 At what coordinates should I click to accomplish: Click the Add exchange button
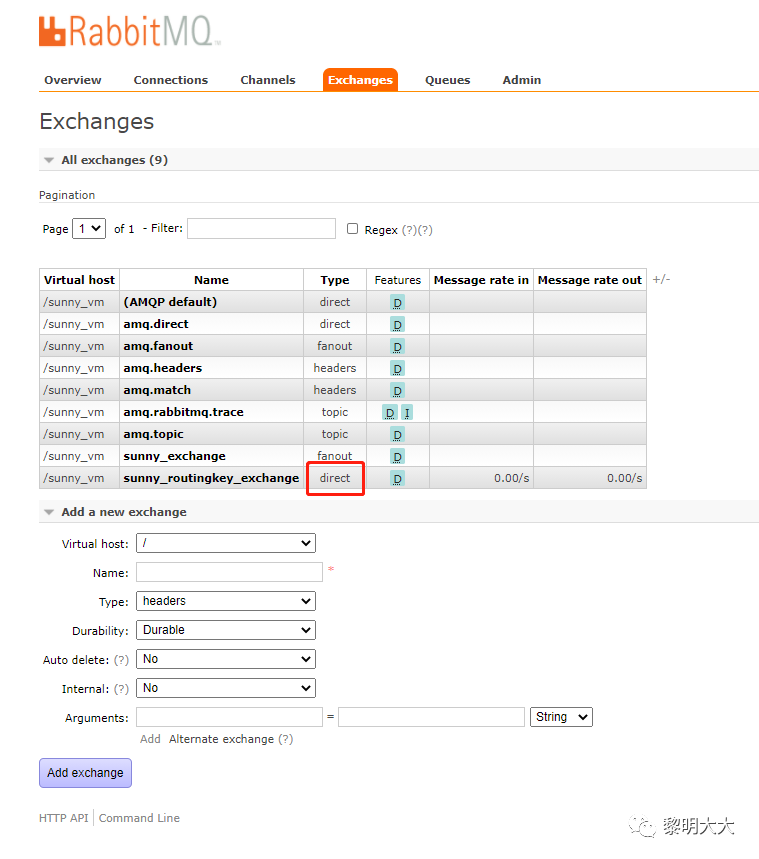[x=85, y=773]
